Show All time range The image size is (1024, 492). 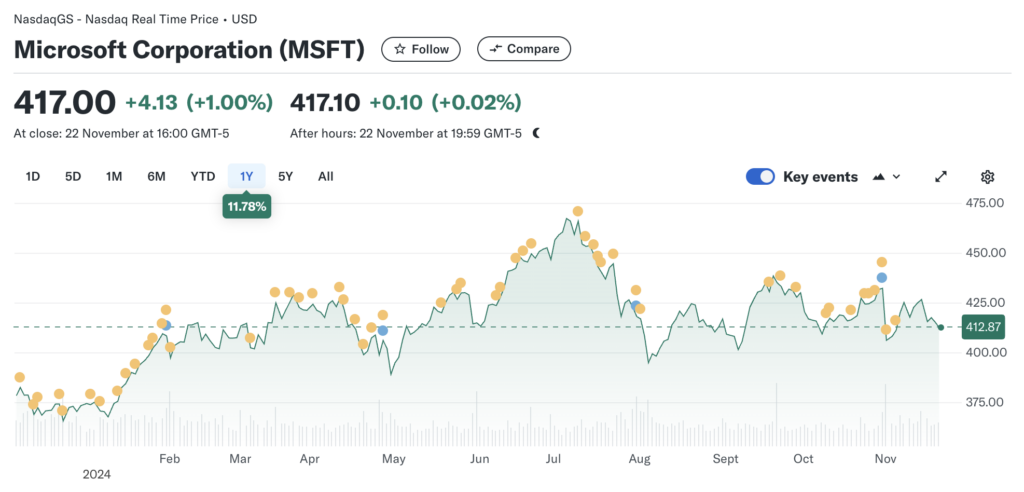[325, 177]
